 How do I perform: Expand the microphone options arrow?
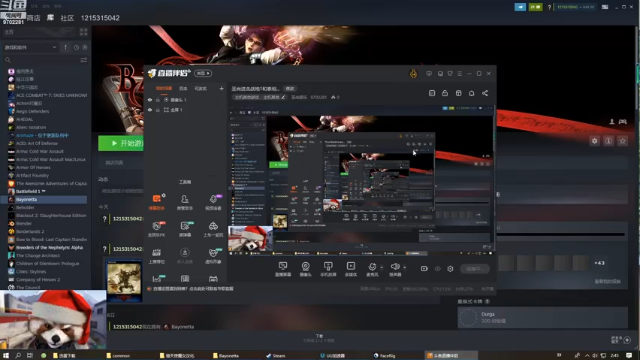(382, 268)
